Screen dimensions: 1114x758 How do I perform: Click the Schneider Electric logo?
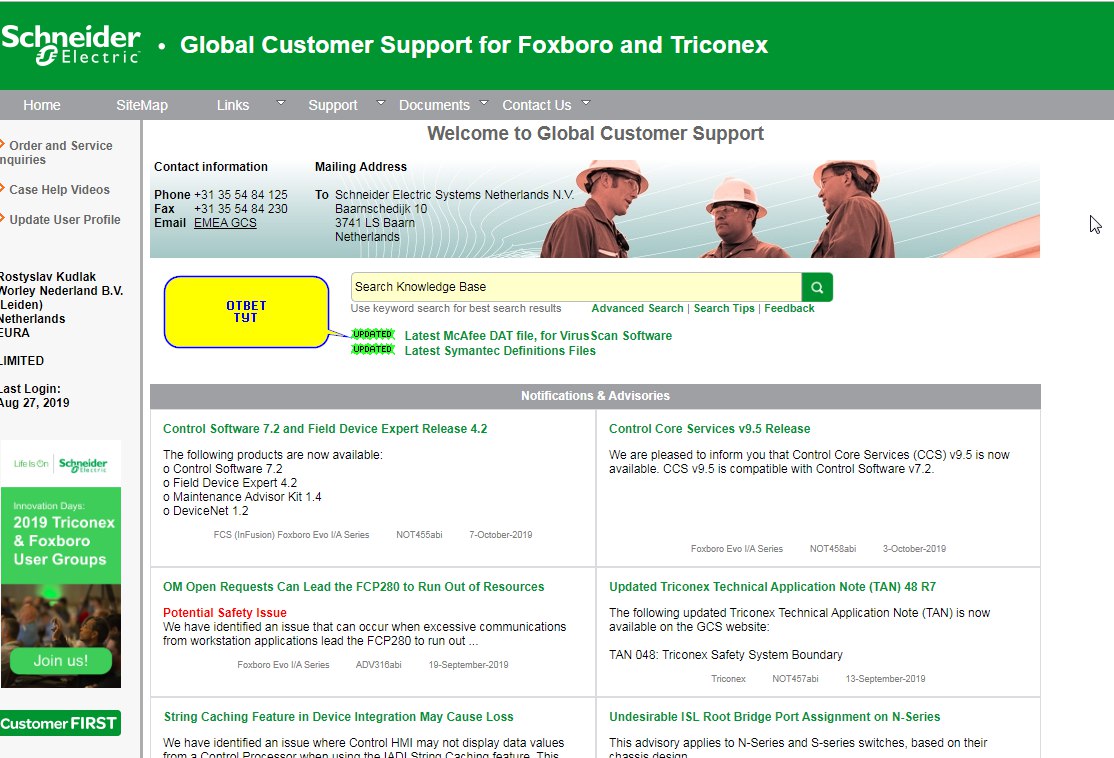tap(70, 45)
